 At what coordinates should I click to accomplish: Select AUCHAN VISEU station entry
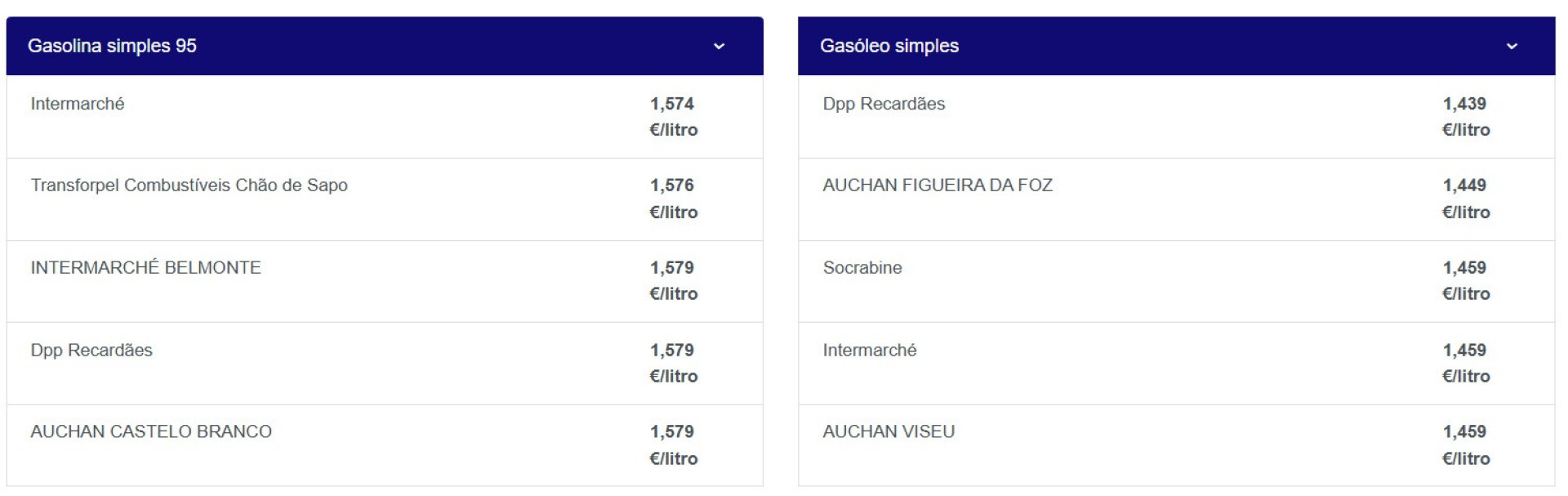[x=889, y=431]
